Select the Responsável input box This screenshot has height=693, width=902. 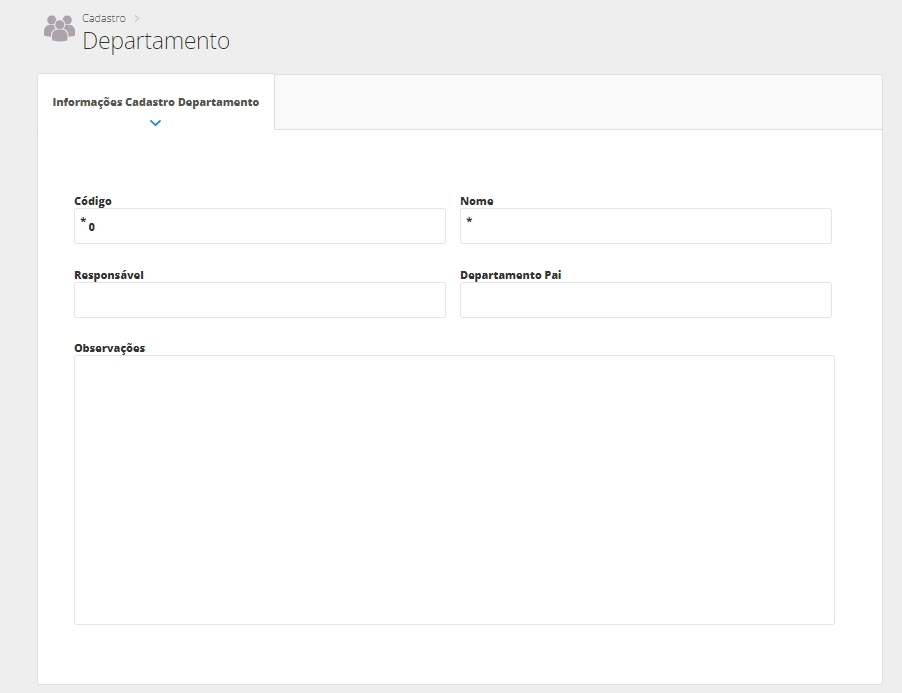[x=259, y=300]
